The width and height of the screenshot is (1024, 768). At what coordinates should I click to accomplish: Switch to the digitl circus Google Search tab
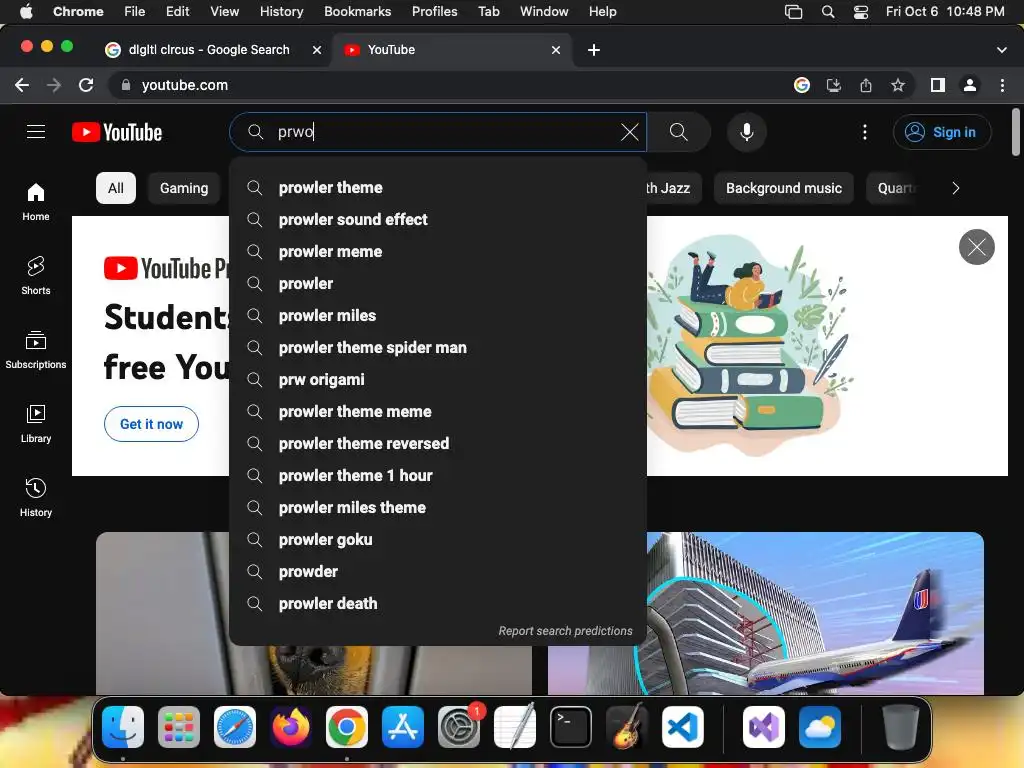tap(209, 50)
